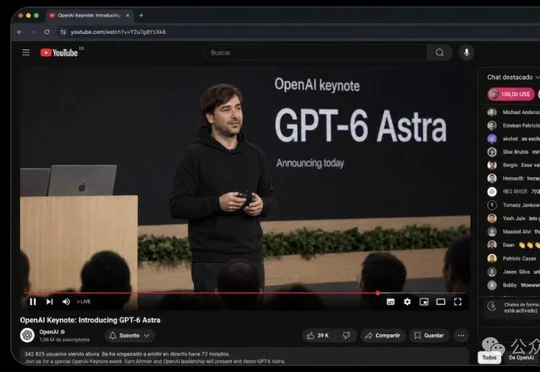
Task: Toggle subtitles on the player
Action: tap(391, 302)
